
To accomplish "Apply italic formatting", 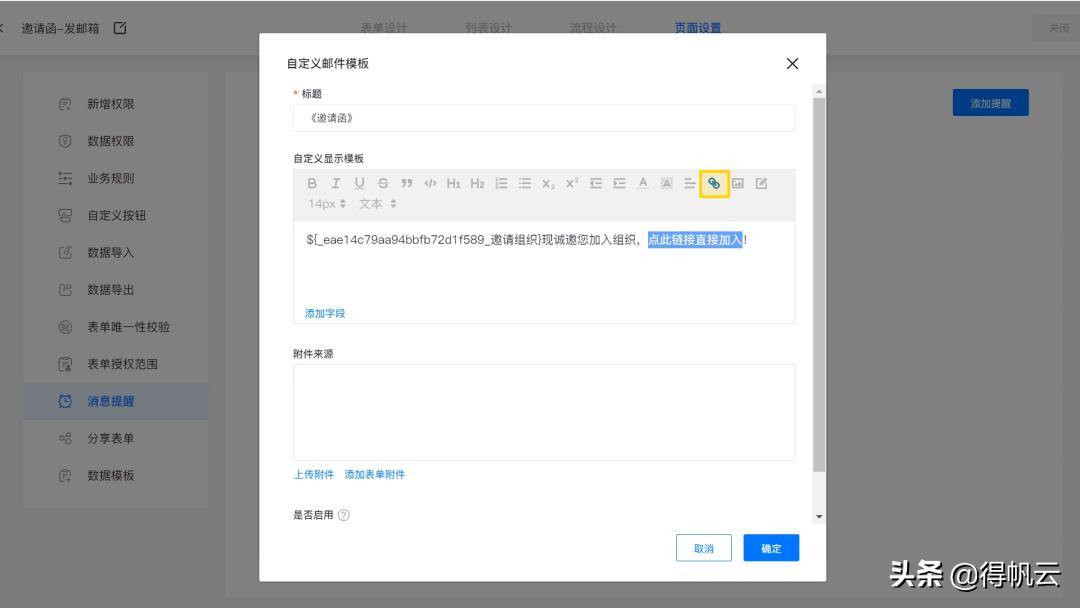I will coord(334,183).
